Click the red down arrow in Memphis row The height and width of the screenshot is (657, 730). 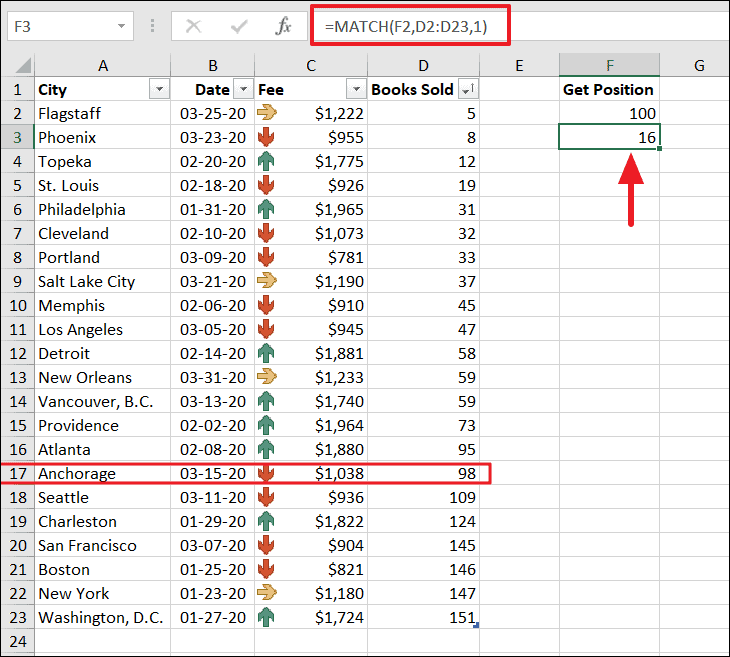point(266,305)
